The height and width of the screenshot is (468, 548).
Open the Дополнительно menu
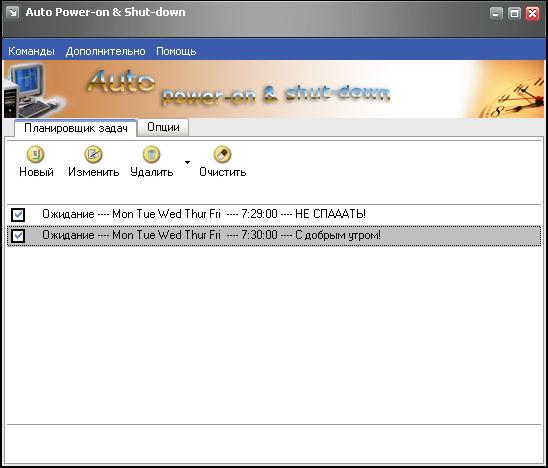click(106, 51)
